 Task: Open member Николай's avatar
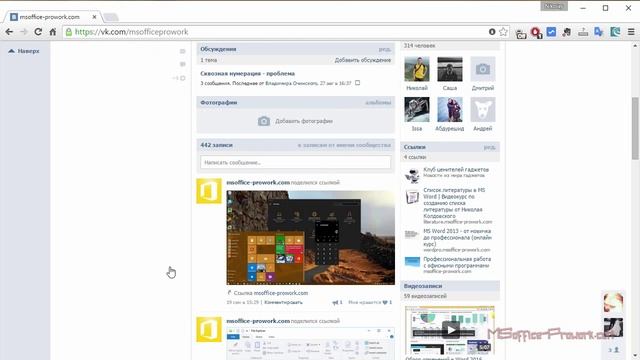coord(417,69)
